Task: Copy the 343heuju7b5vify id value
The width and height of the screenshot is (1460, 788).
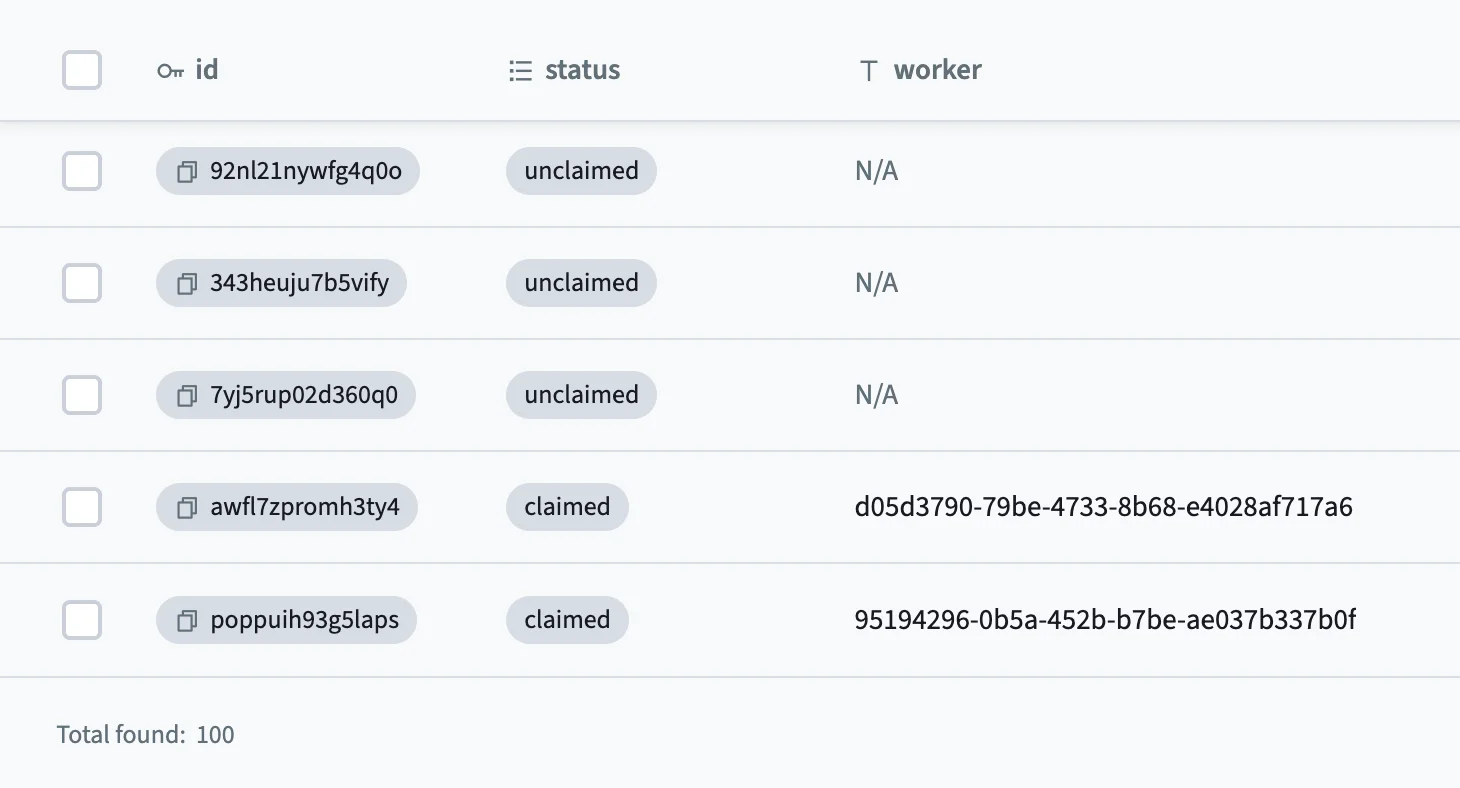Action: coord(186,284)
